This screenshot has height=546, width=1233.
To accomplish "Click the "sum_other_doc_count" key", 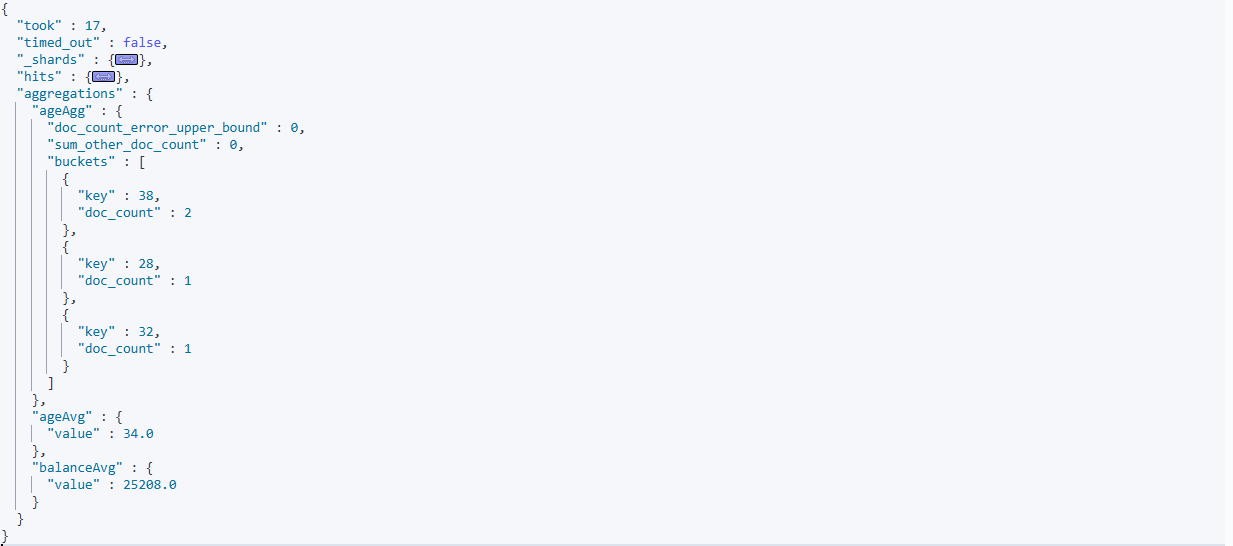I will (x=127, y=145).
